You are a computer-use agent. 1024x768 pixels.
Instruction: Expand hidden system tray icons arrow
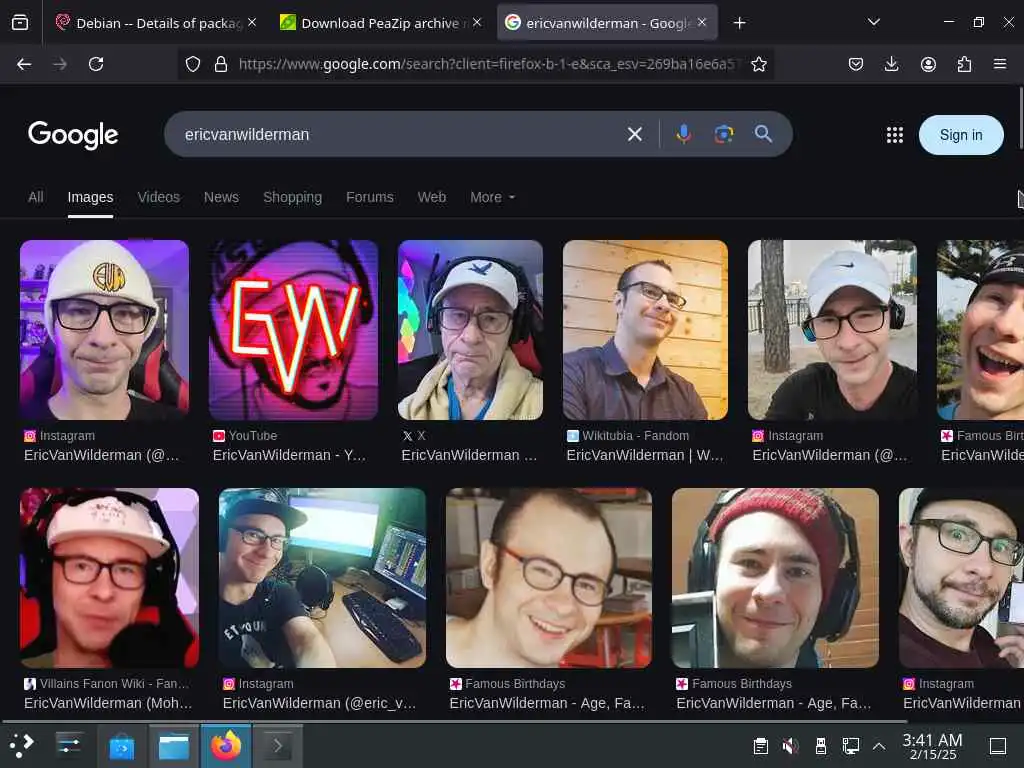click(879, 746)
